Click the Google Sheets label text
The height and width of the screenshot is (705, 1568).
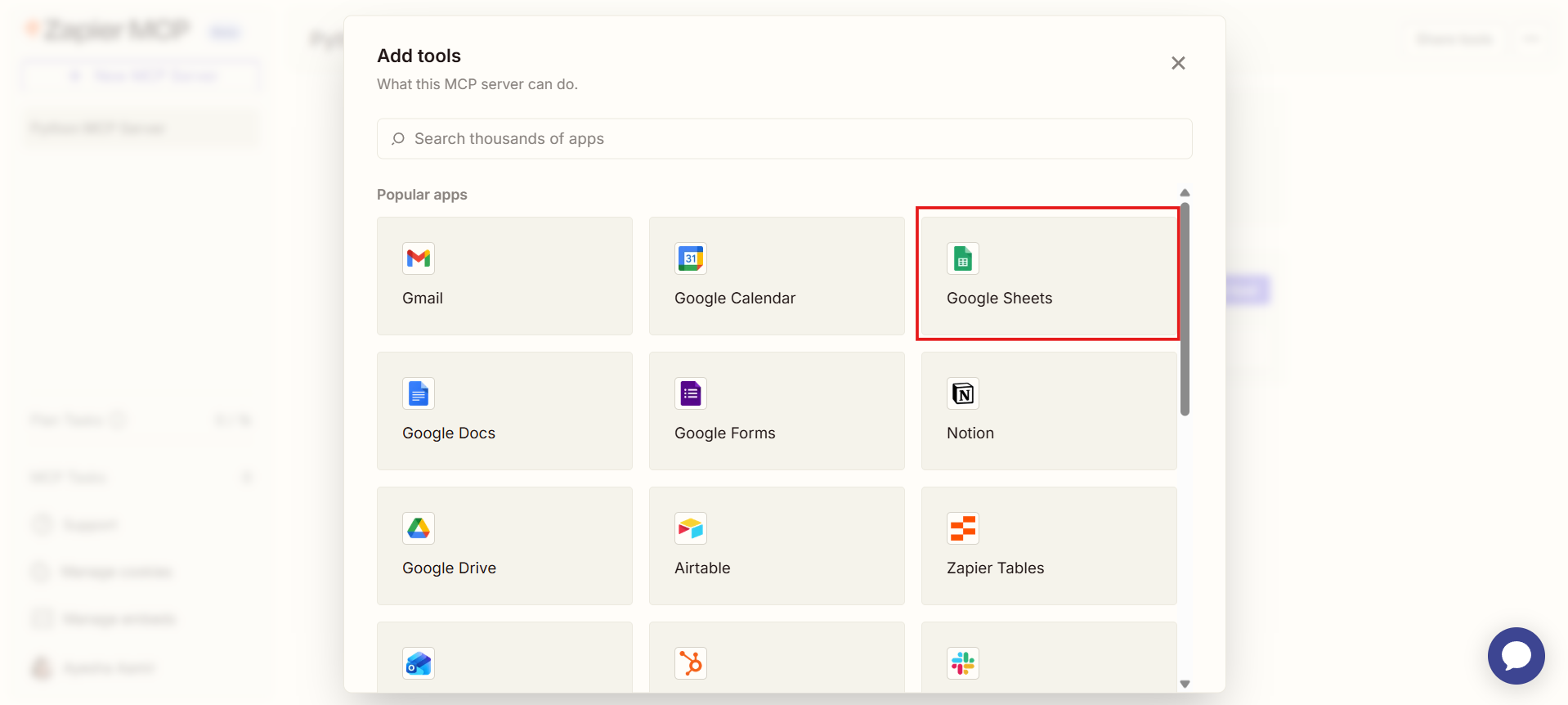click(x=999, y=299)
